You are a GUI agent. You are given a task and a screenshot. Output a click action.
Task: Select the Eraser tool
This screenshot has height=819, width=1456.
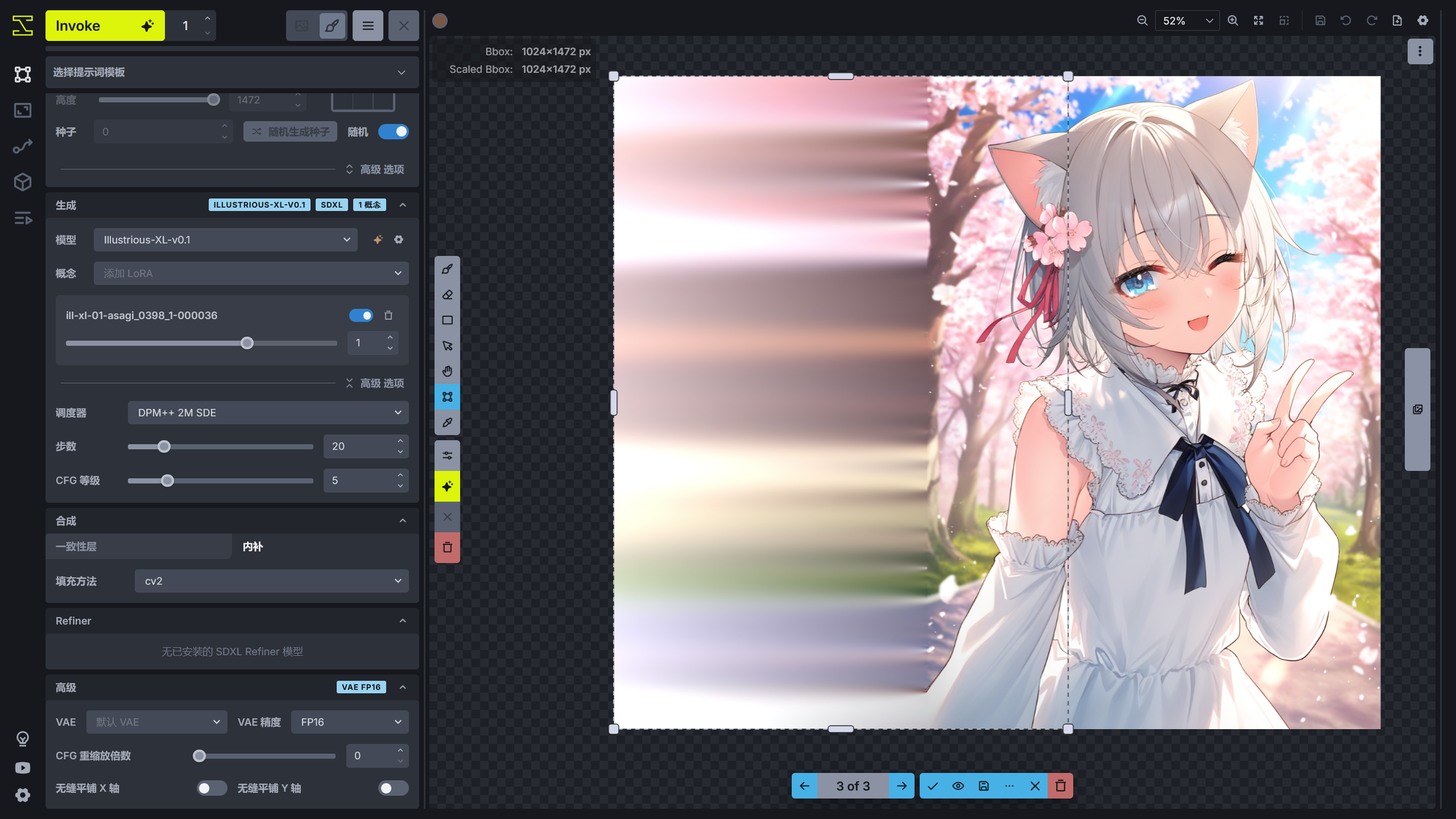click(447, 295)
